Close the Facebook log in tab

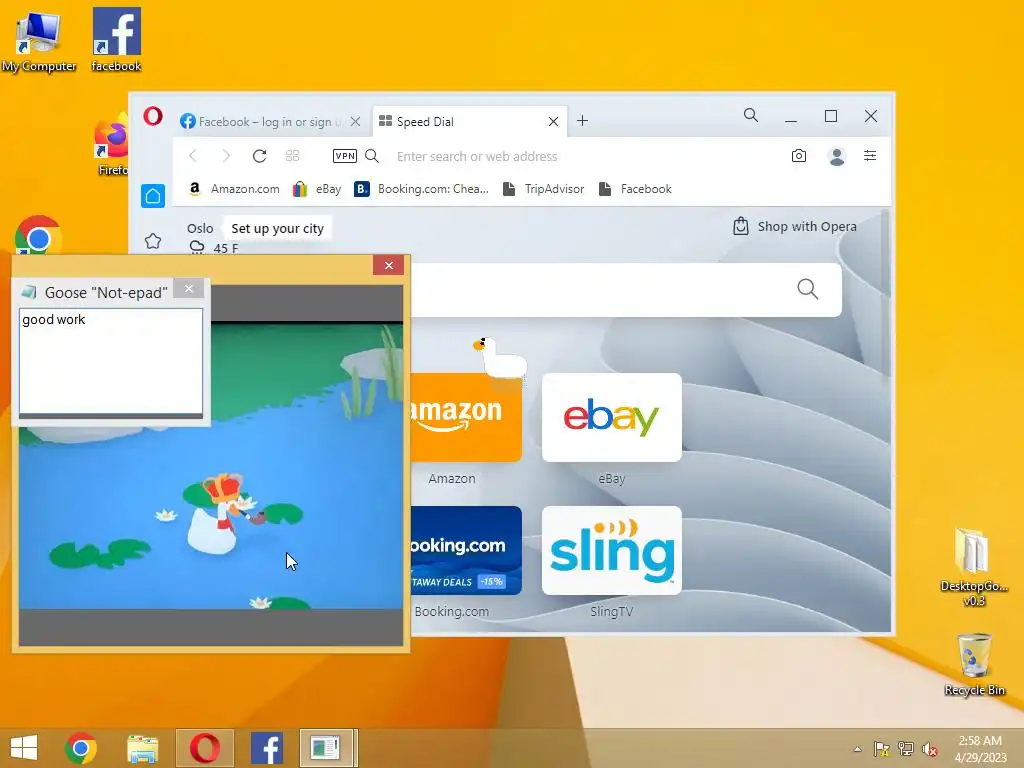click(355, 121)
